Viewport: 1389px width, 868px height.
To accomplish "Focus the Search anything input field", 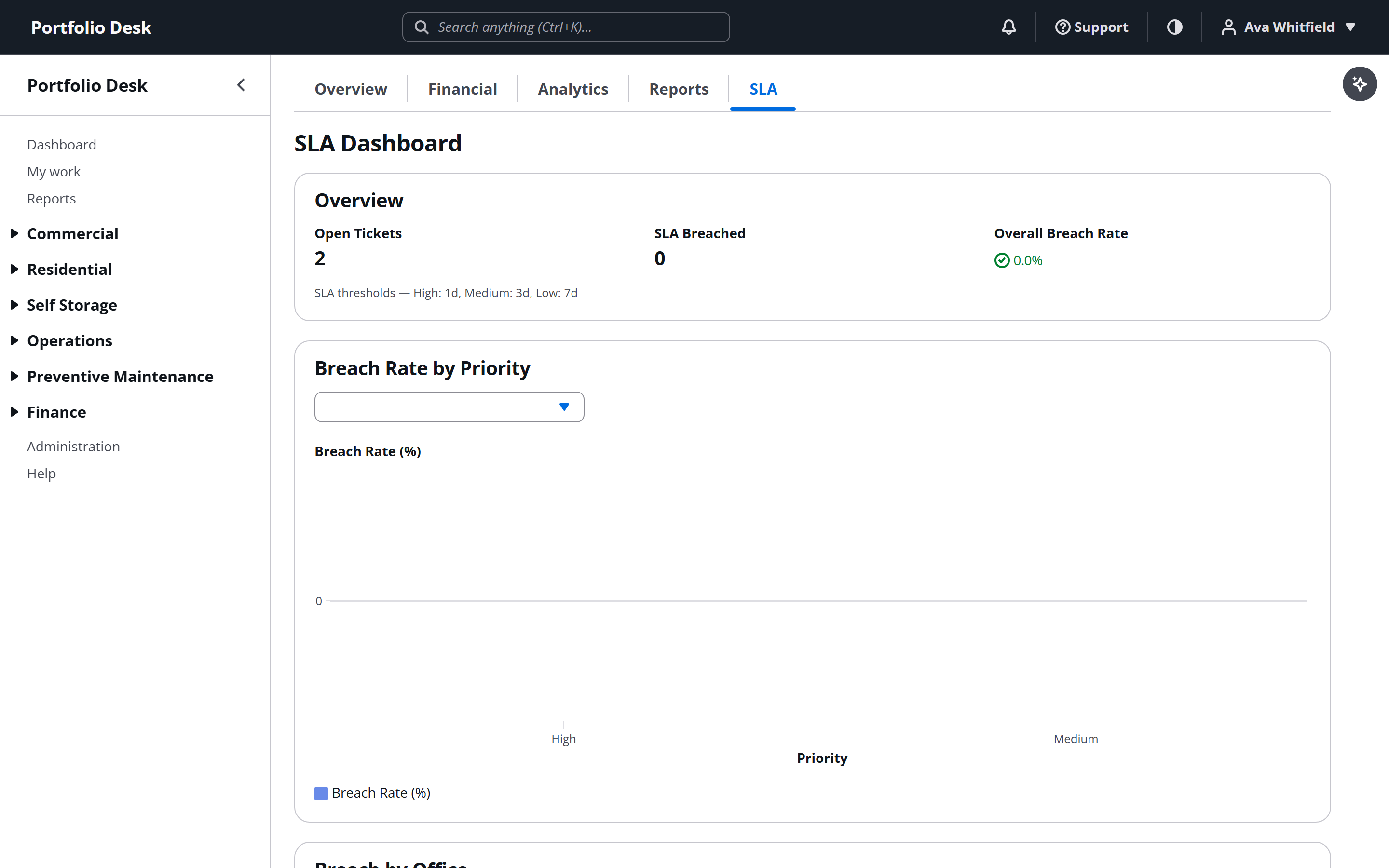I will (566, 27).
